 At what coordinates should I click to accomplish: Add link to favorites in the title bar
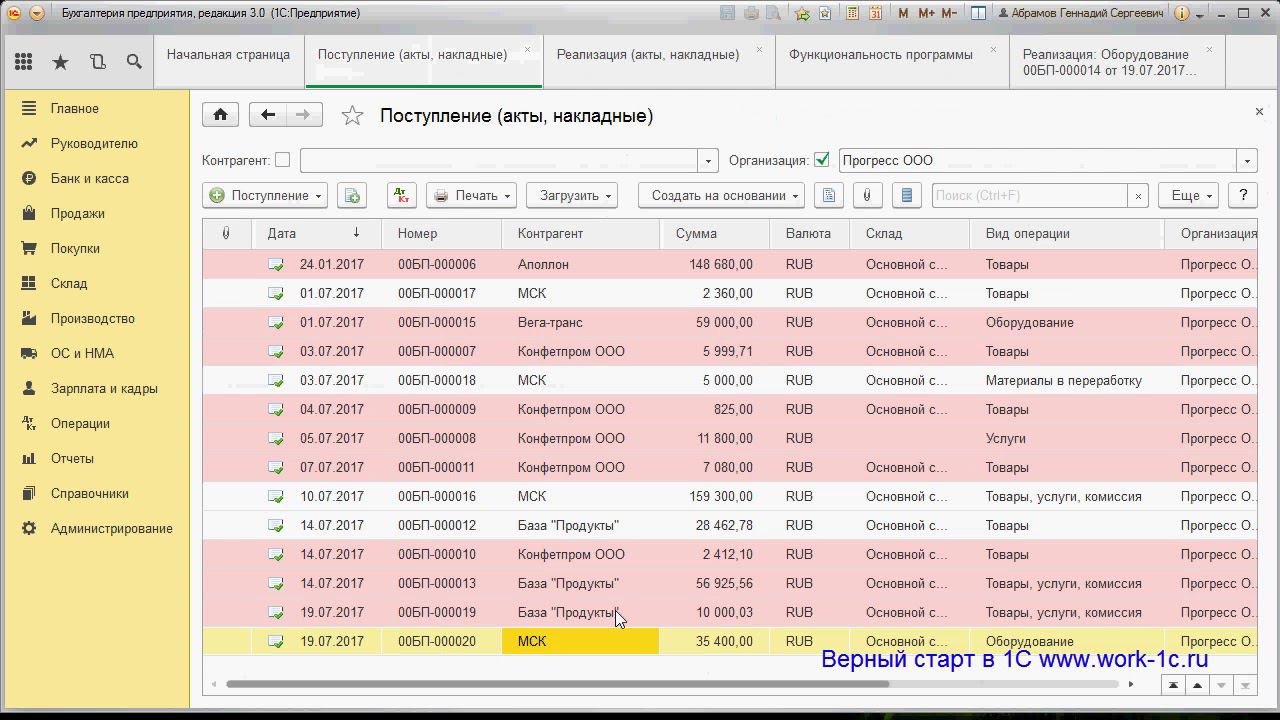[x=802, y=13]
